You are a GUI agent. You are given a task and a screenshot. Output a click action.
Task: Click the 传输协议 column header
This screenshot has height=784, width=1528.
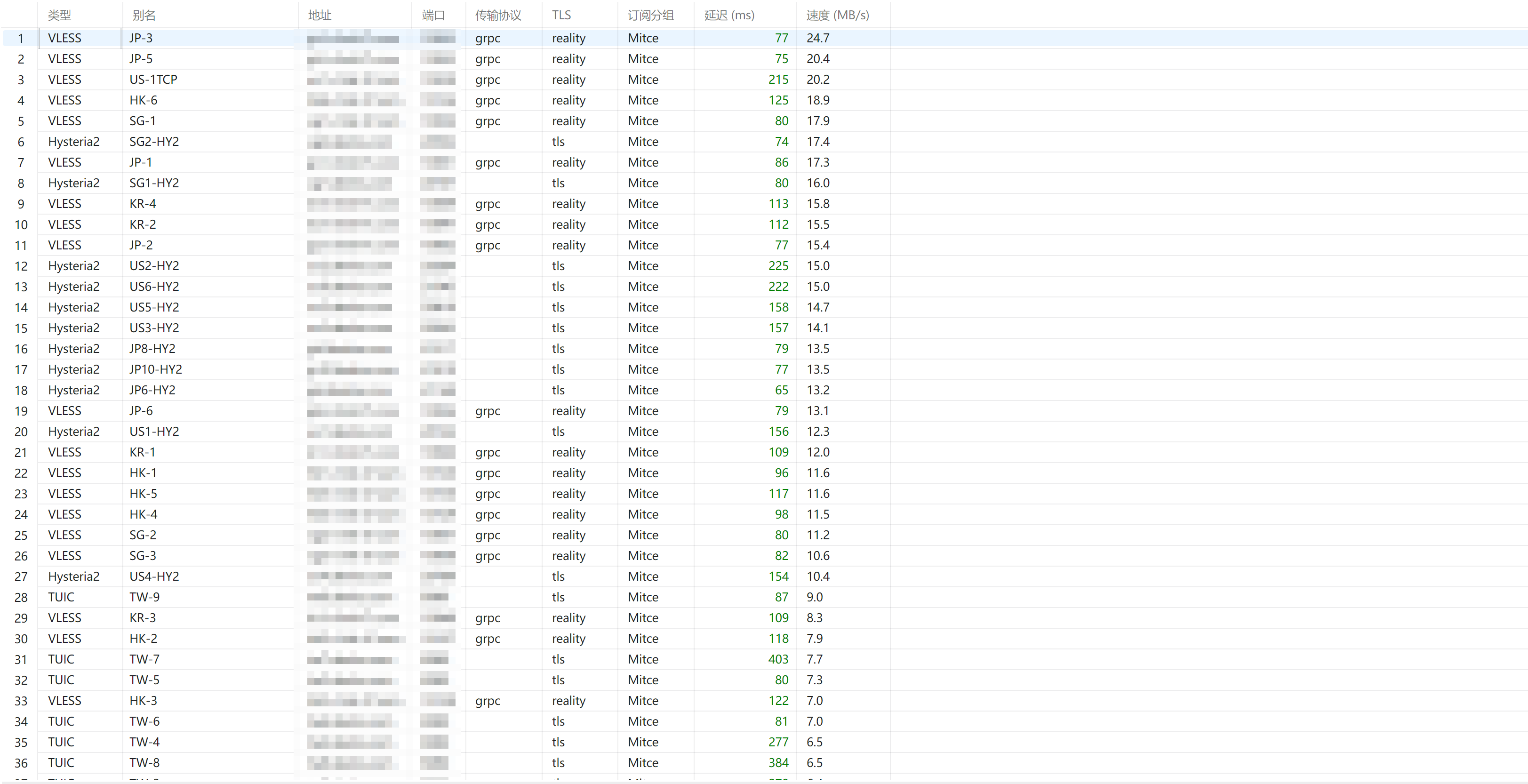504,15
